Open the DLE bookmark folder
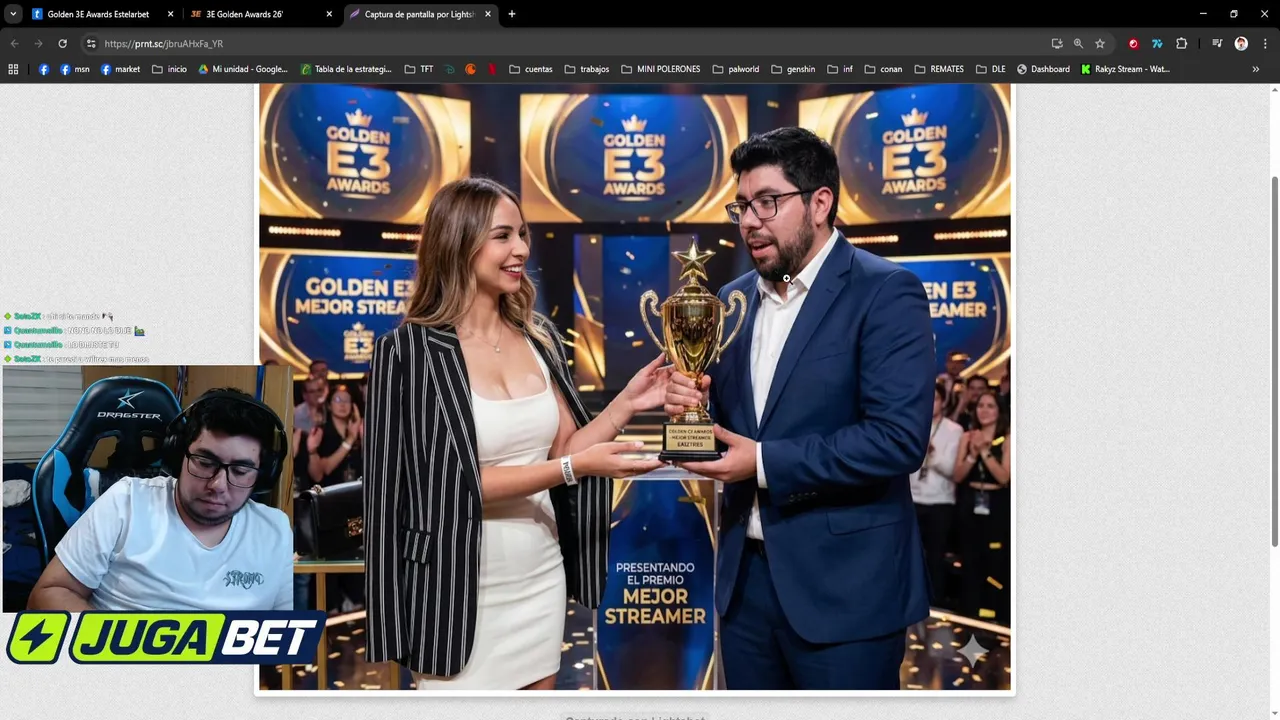The image size is (1280, 720). point(990,69)
